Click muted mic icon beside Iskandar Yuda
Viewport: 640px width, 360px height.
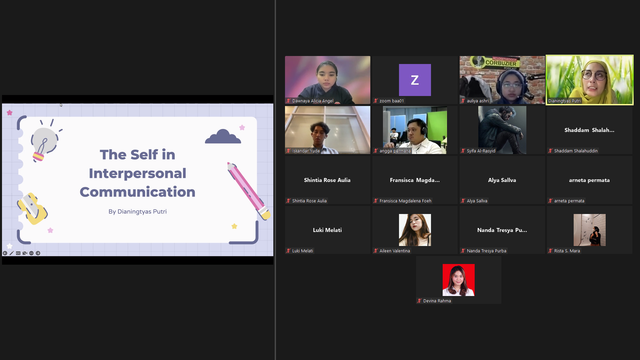coord(288,151)
